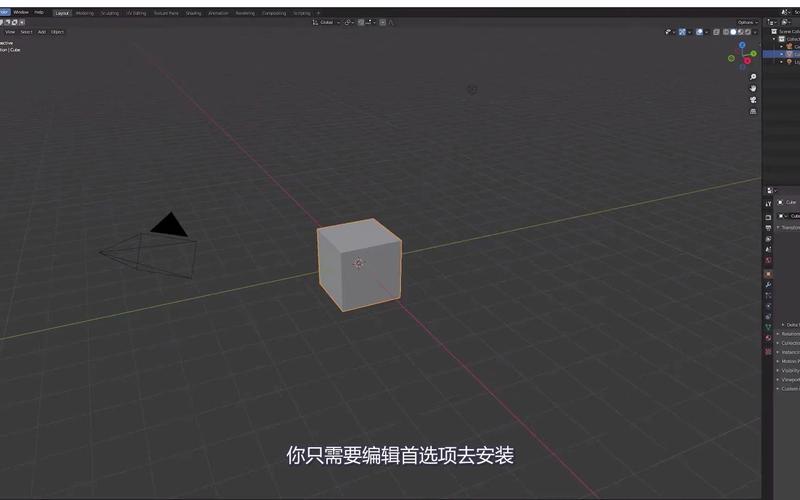Toggle the Show Overlays button
The width and height of the screenshot is (800, 500).
(699, 32)
